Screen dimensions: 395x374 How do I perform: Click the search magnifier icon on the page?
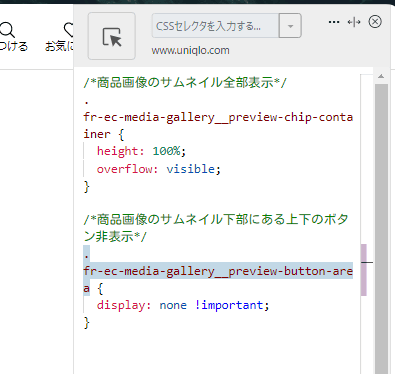[7, 30]
